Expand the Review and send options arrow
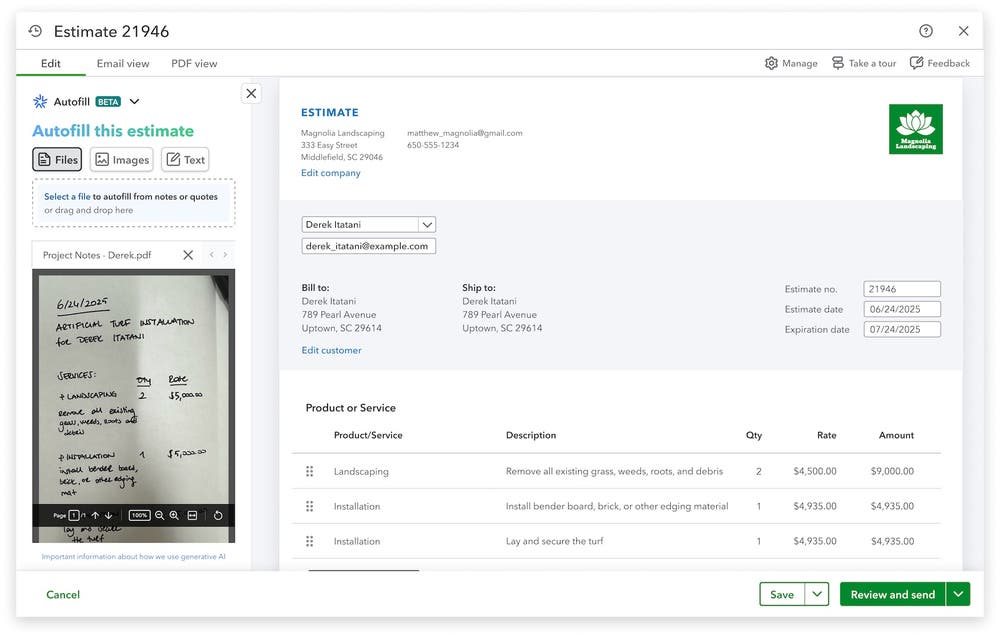 pyautogui.click(x=958, y=593)
